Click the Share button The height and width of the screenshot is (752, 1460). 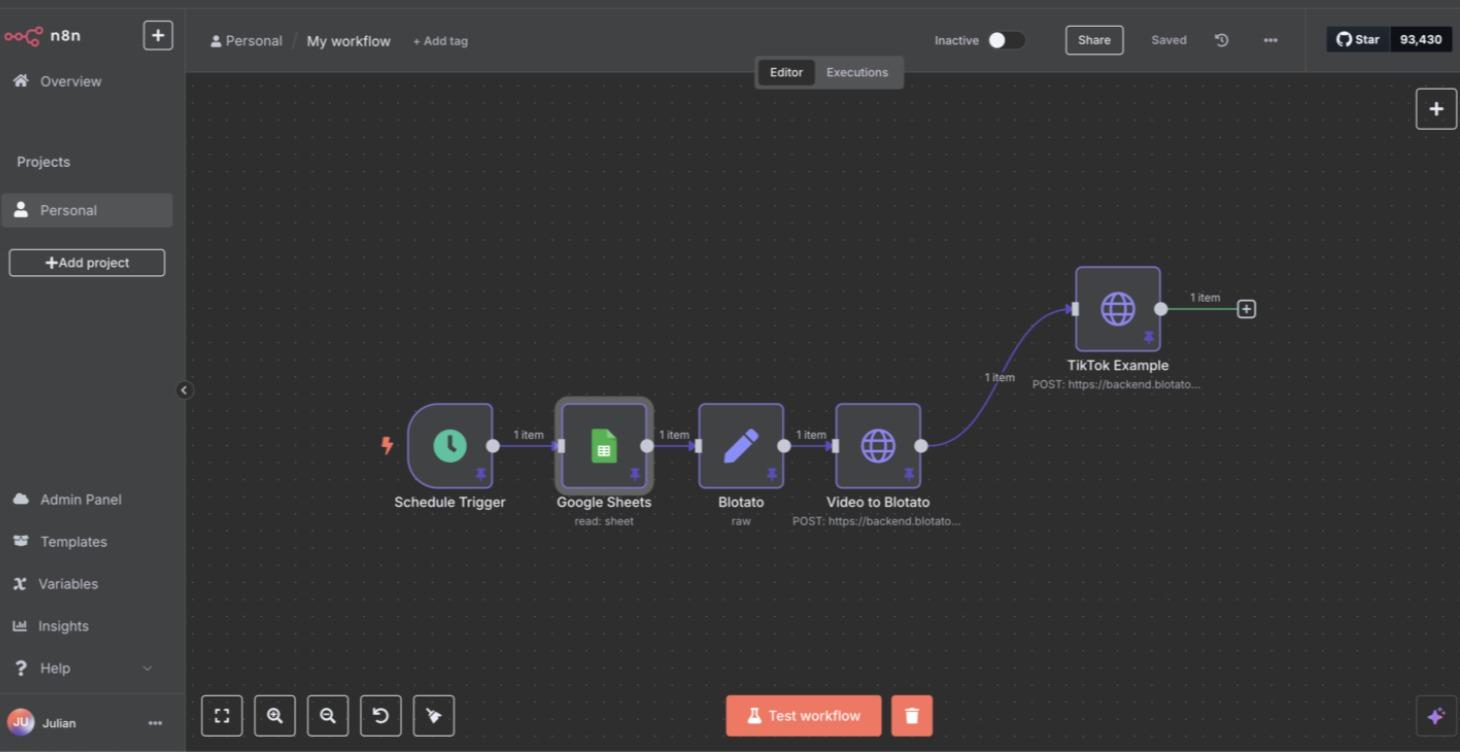[x=1094, y=40]
